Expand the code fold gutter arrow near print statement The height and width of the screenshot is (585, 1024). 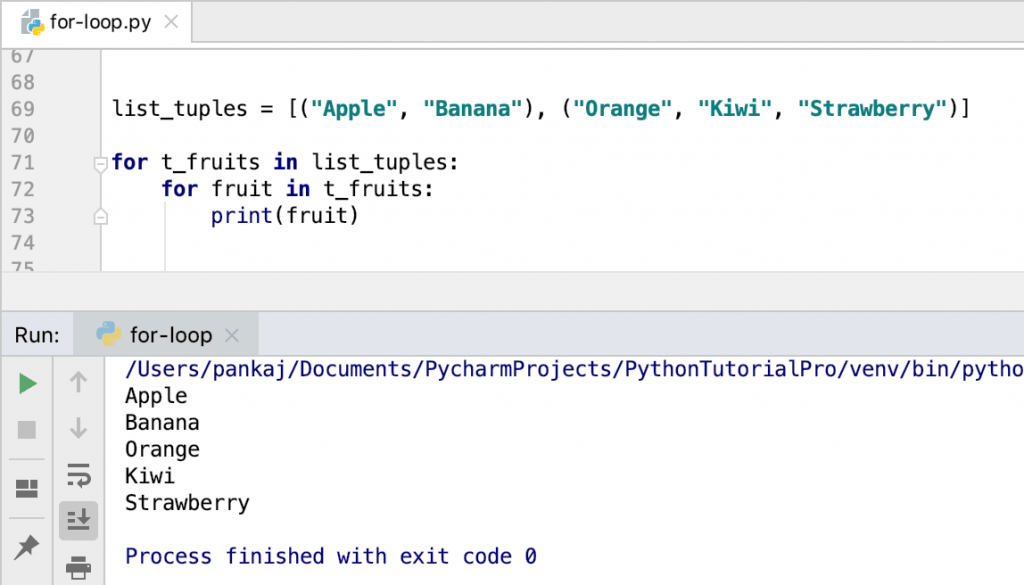point(100,215)
